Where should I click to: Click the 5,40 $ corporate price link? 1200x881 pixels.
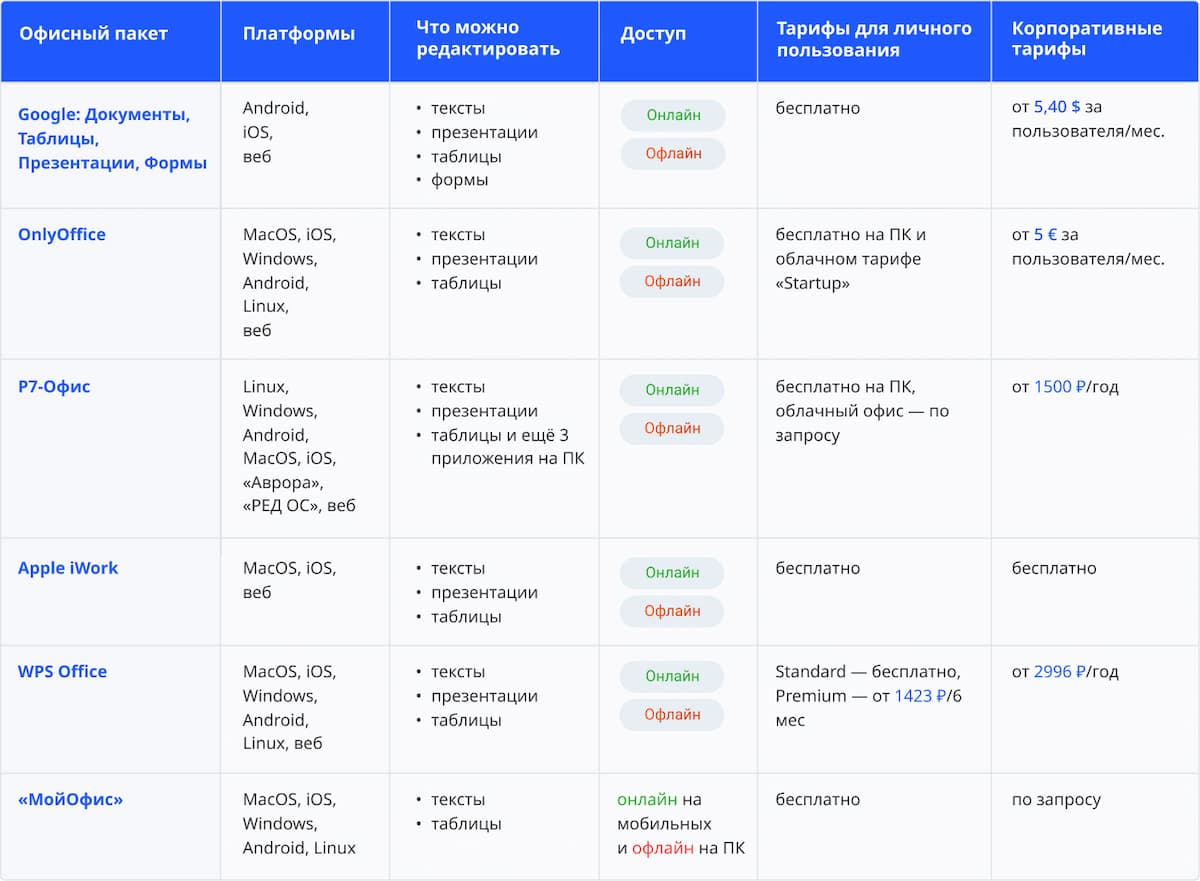(x=1057, y=107)
